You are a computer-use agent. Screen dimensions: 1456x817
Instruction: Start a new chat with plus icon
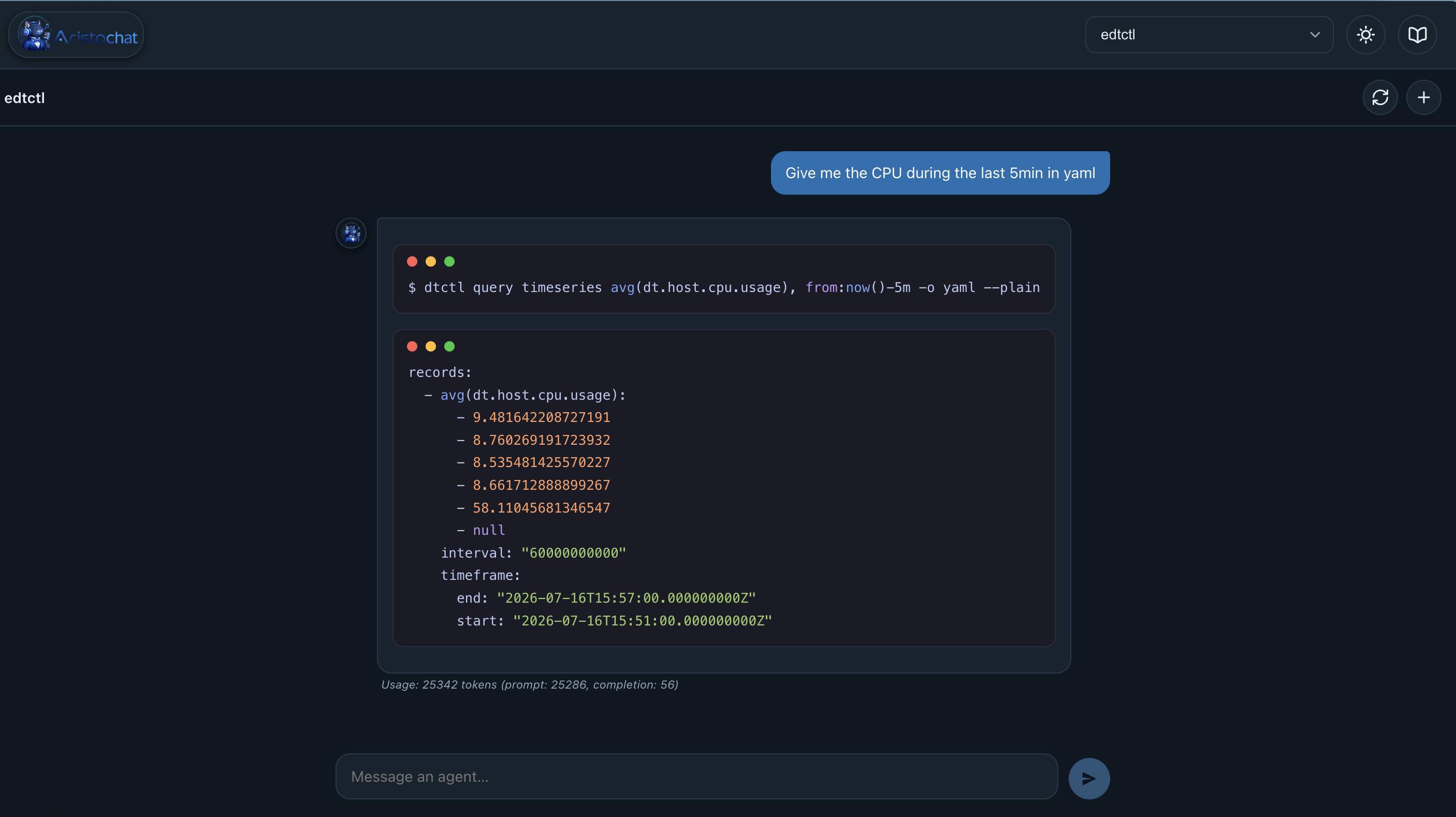(x=1423, y=98)
